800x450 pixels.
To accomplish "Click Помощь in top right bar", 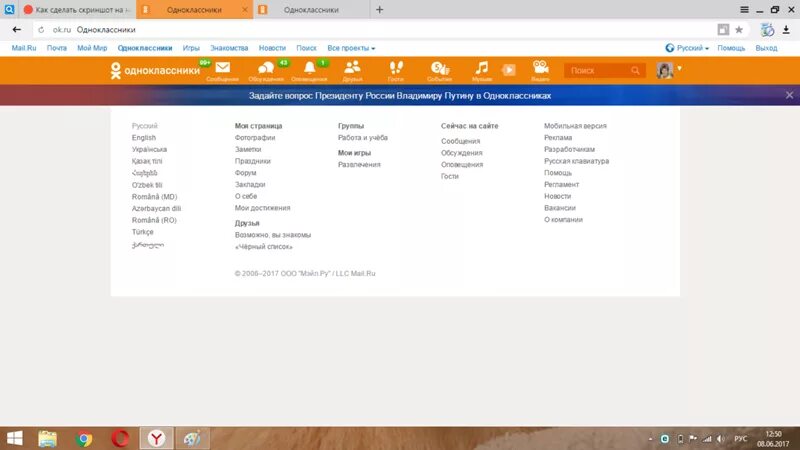I will [x=731, y=48].
